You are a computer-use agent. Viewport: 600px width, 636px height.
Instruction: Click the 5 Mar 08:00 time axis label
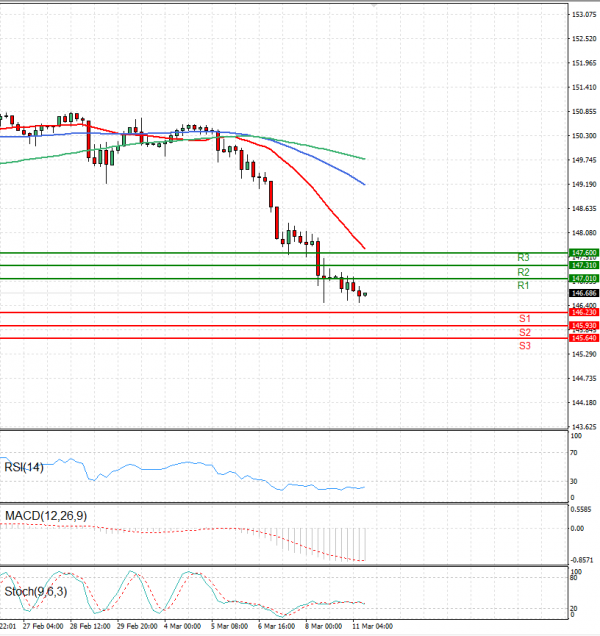(x=227, y=626)
